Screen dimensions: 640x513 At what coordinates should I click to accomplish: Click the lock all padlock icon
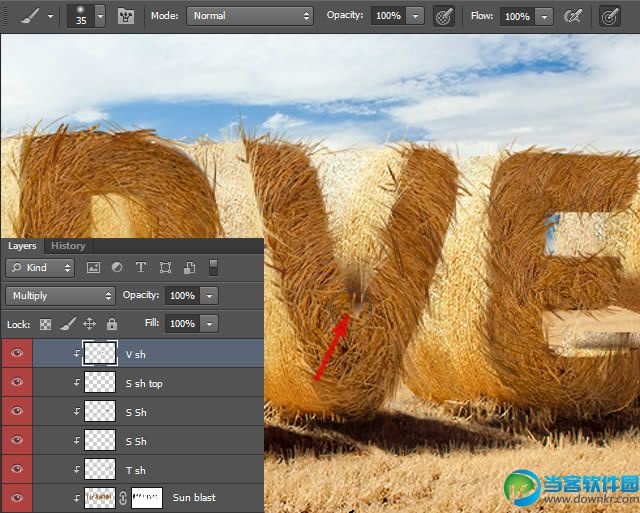112,324
